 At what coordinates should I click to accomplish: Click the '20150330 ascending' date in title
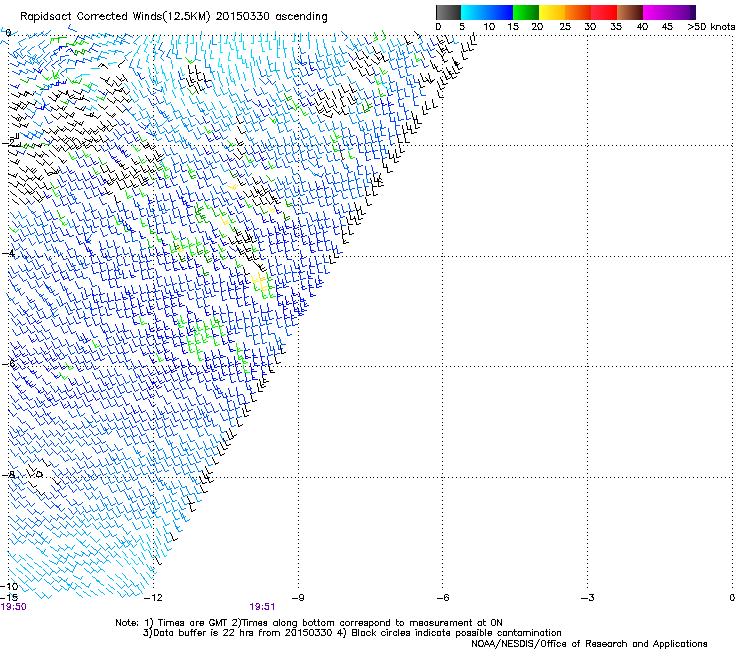click(271, 17)
